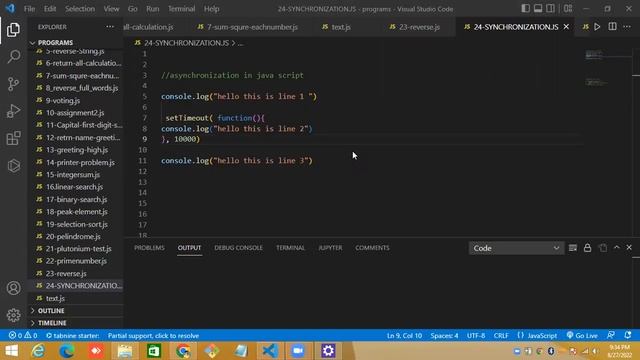
Task: Click the feedback icon in status bar
Action: pos(611,335)
